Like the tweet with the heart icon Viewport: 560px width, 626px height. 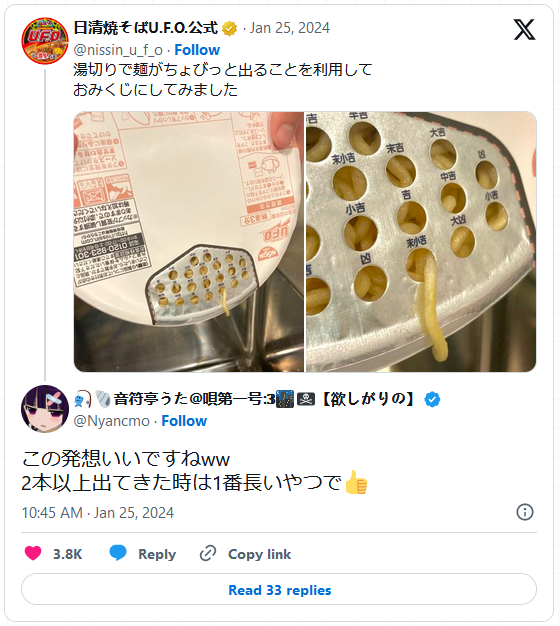pyautogui.click(x=33, y=554)
